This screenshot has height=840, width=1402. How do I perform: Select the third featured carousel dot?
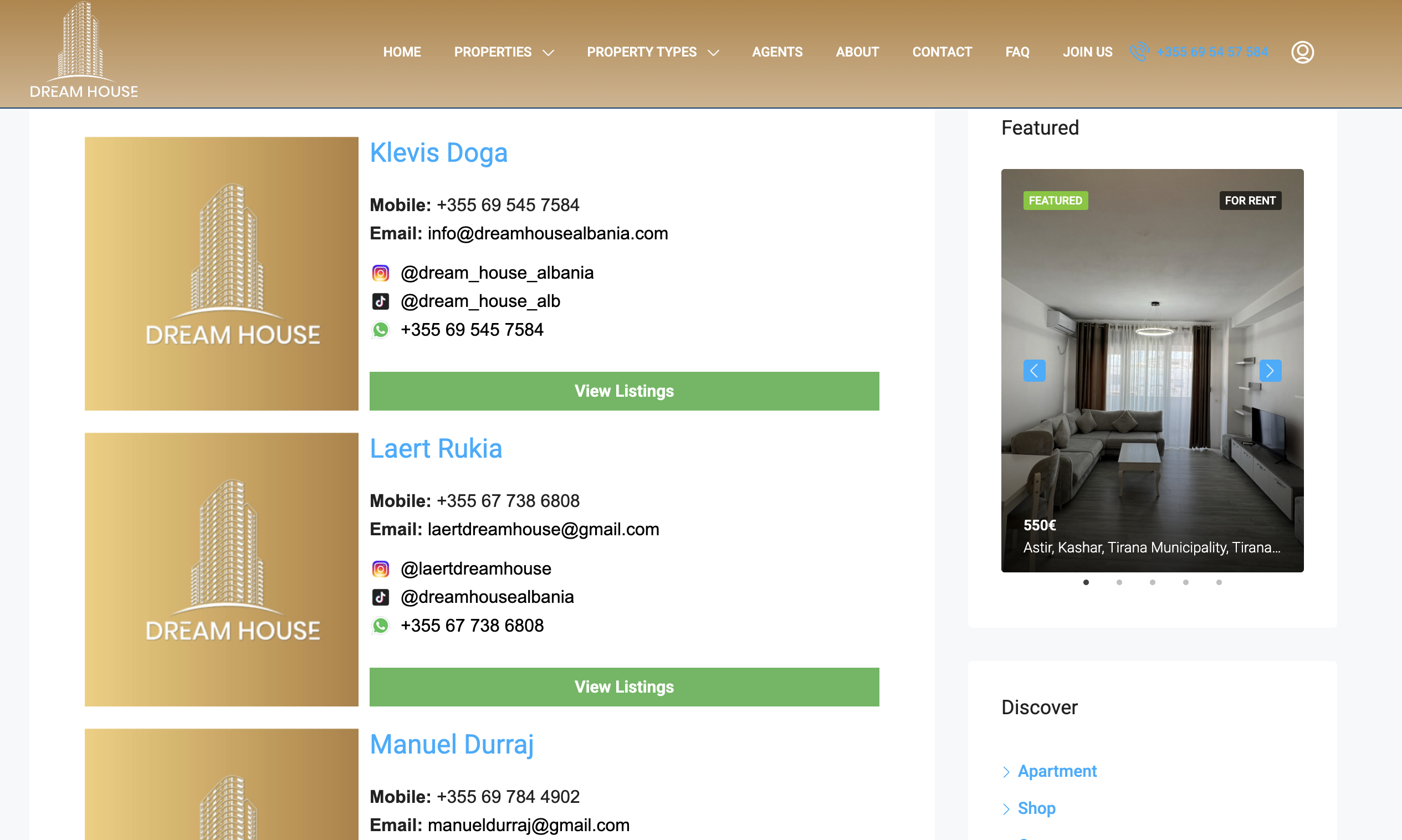1153,582
